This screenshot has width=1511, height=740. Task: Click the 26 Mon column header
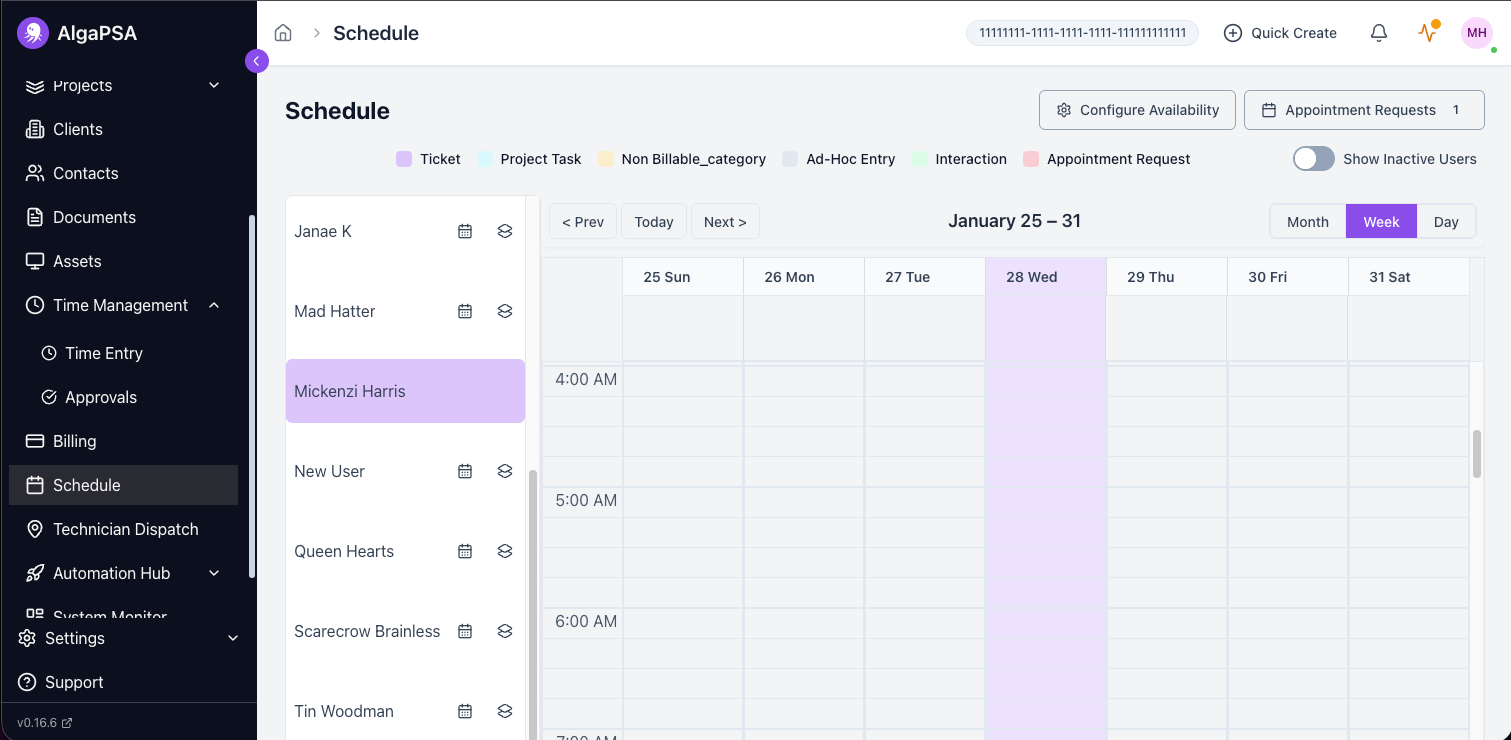pos(803,277)
